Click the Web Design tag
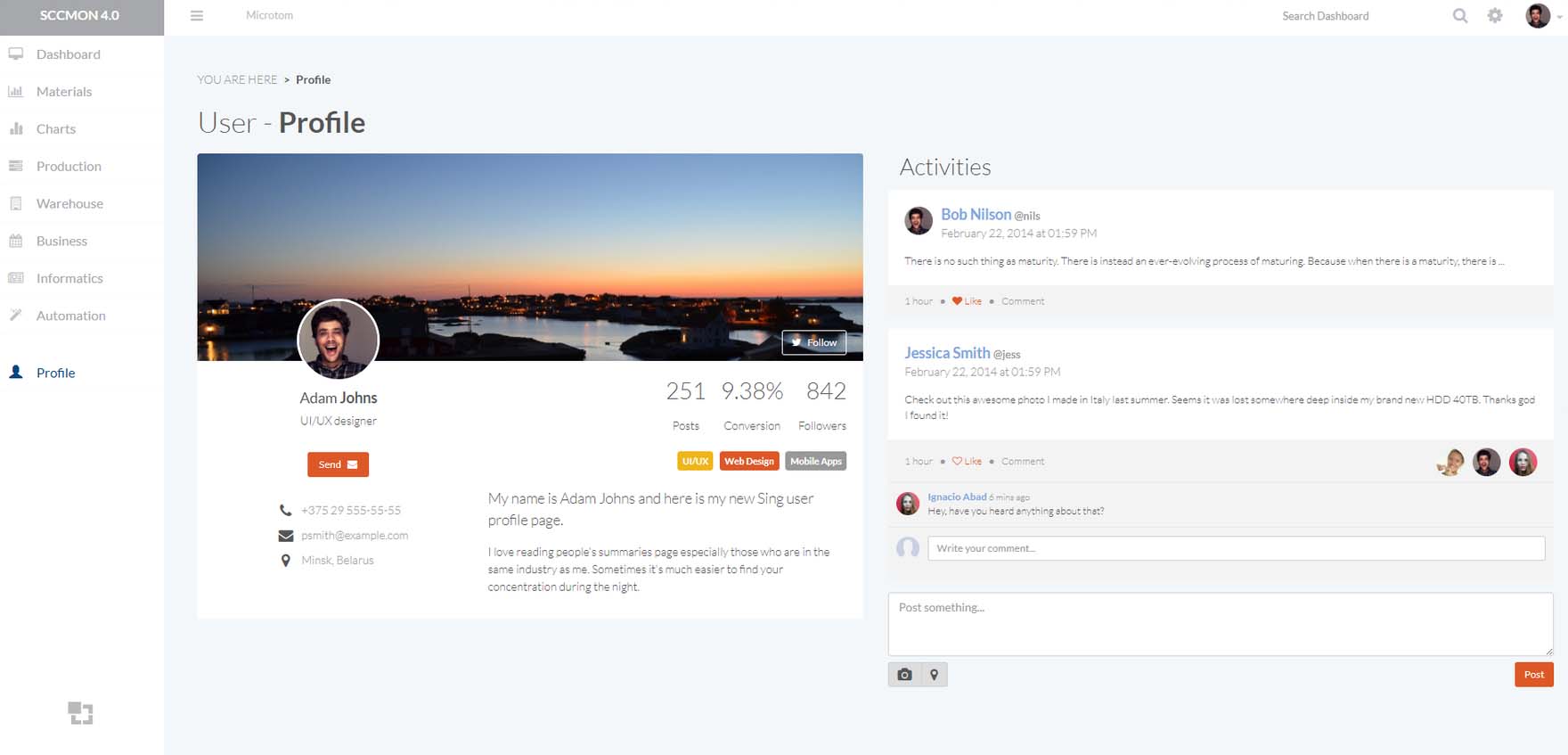Screen dimensions: 1568x755 749,461
